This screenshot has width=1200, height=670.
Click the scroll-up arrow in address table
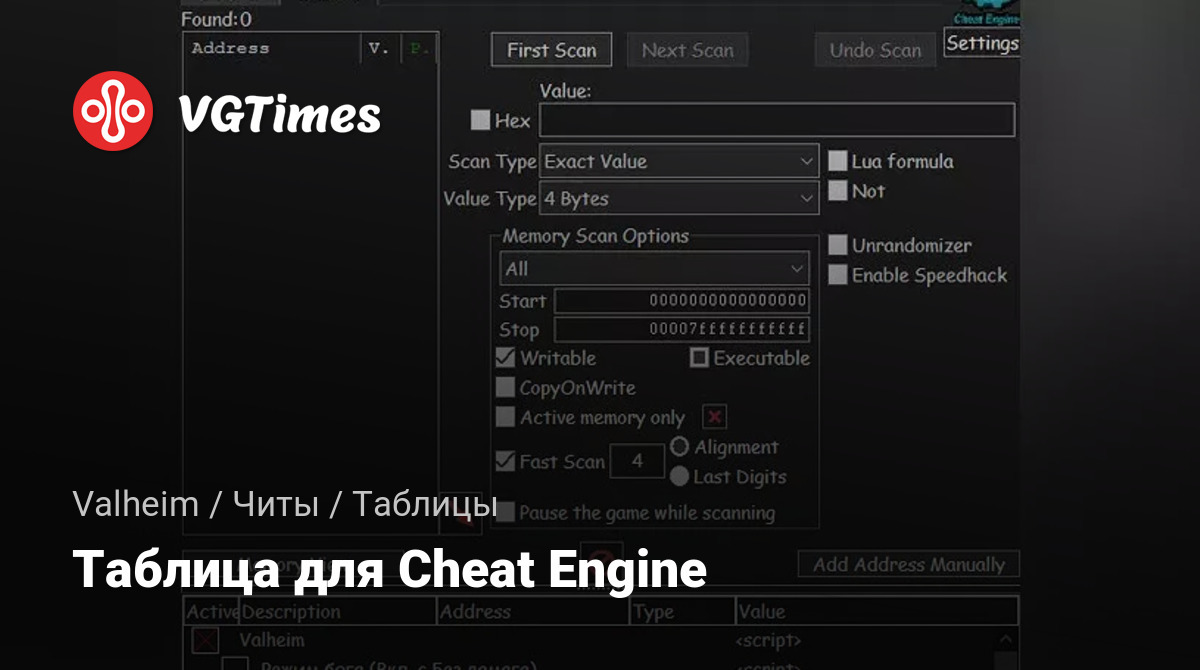[1007, 640]
